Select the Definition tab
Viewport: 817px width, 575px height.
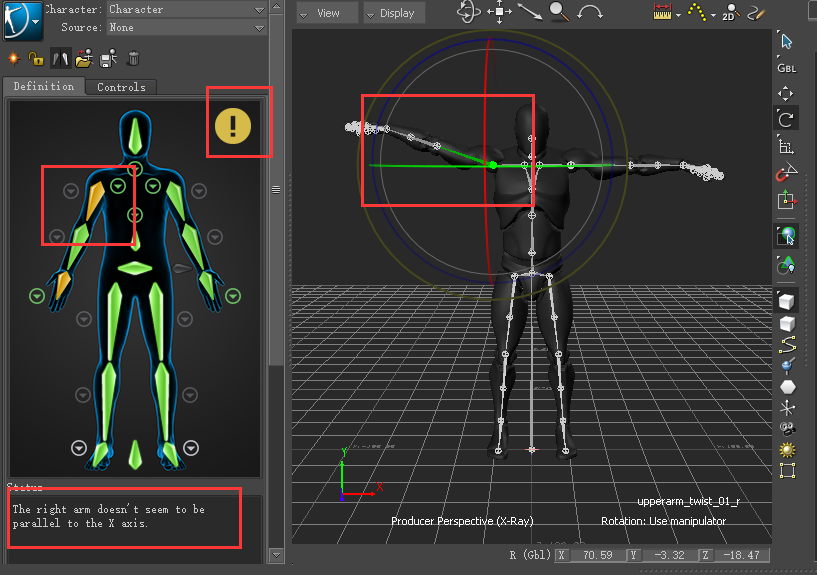pos(43,87)
